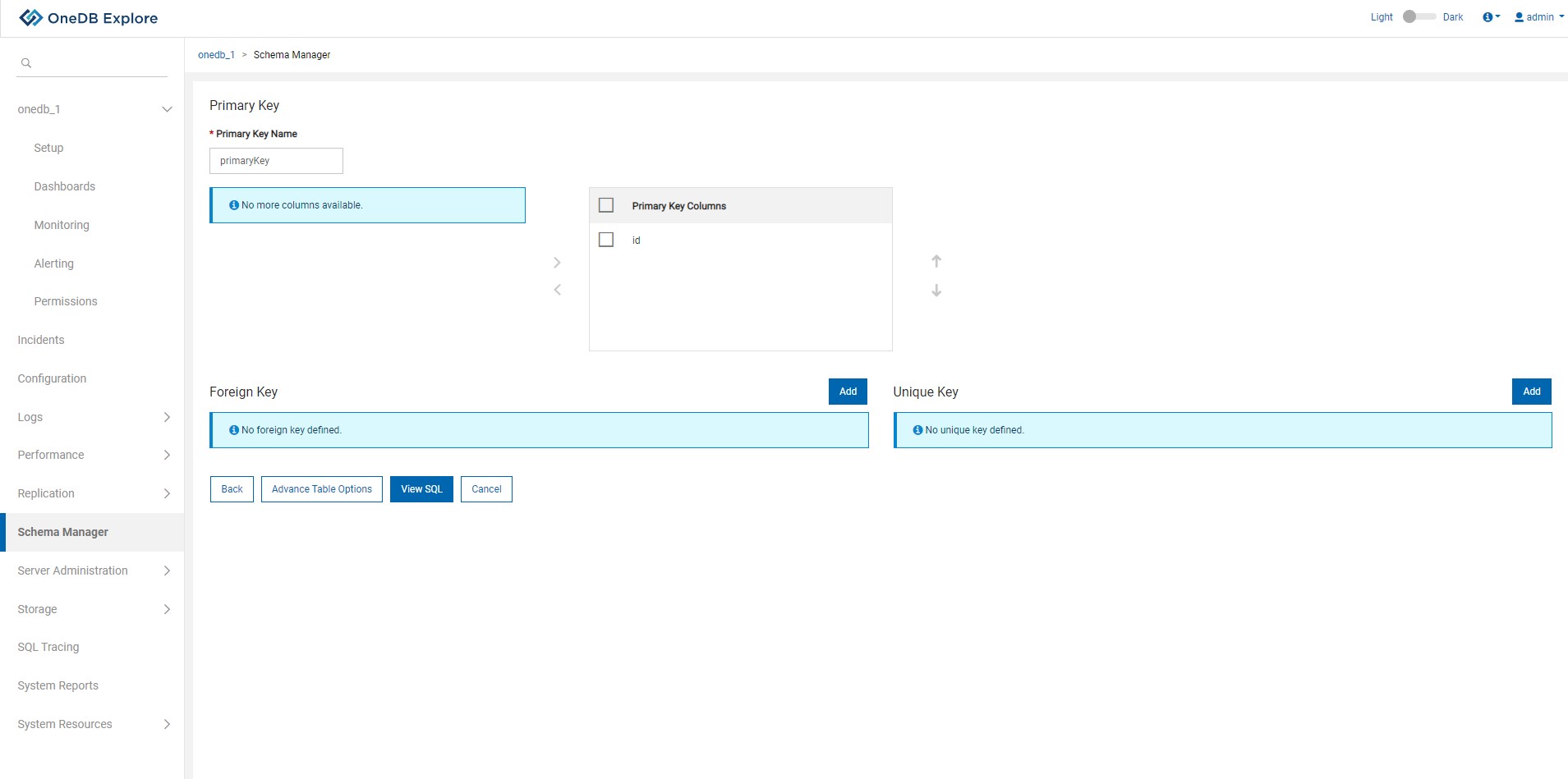
Task: Expand the Server Administration section
Action: coord(167,571)
